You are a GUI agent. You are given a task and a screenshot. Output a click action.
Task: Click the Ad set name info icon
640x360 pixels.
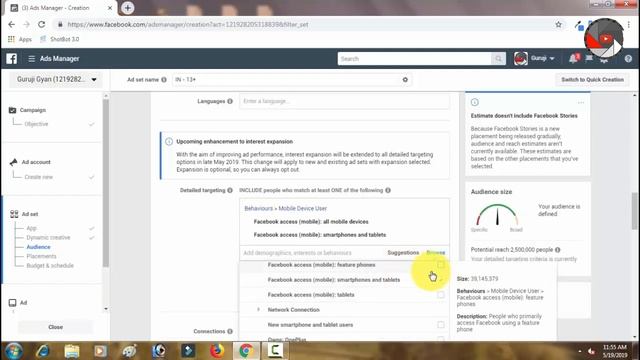[x=164, y=80]
